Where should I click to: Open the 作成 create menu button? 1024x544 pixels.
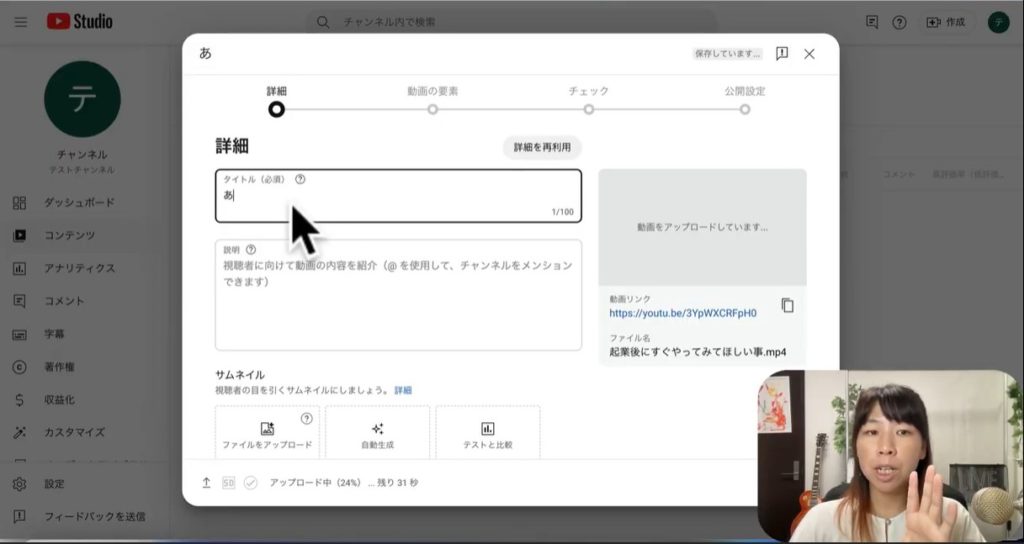pyautogui.click(x=945, y=22)
